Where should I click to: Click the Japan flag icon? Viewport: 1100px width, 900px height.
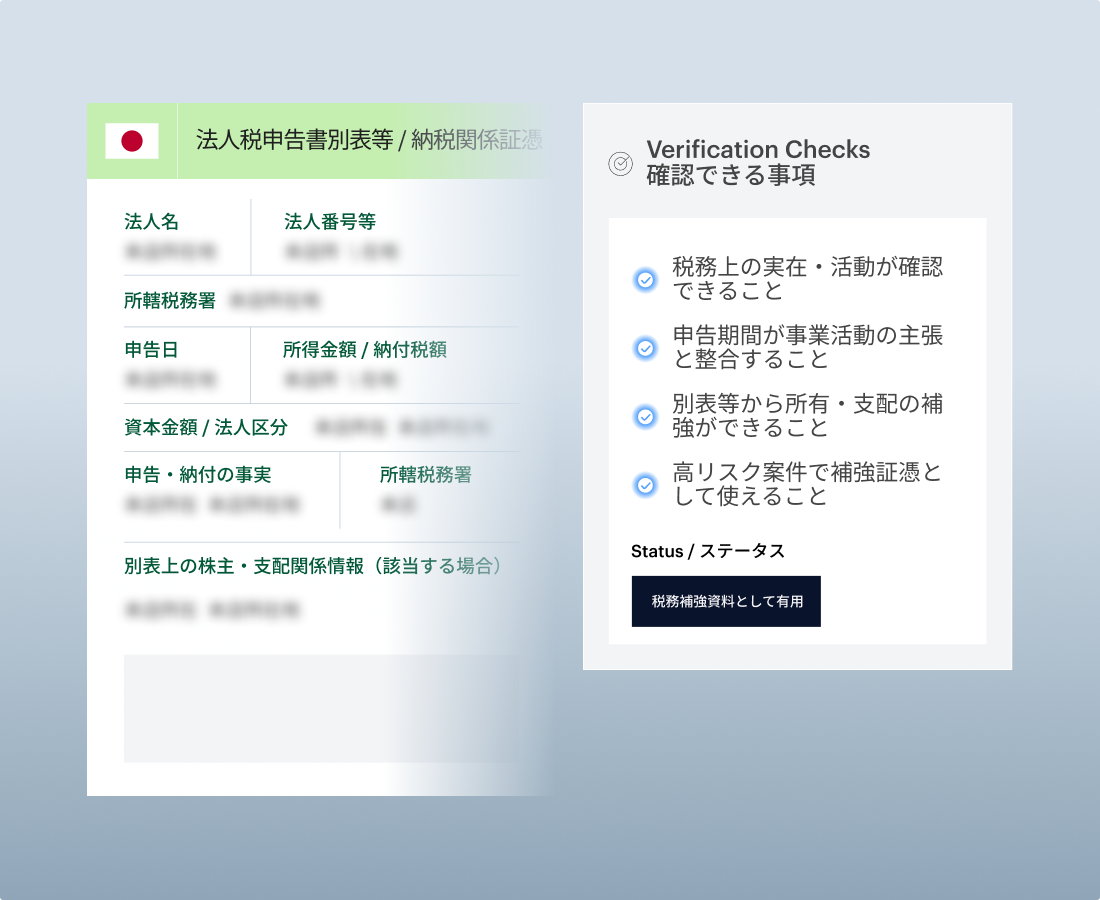pyautogui.click(x=132, y=141)
